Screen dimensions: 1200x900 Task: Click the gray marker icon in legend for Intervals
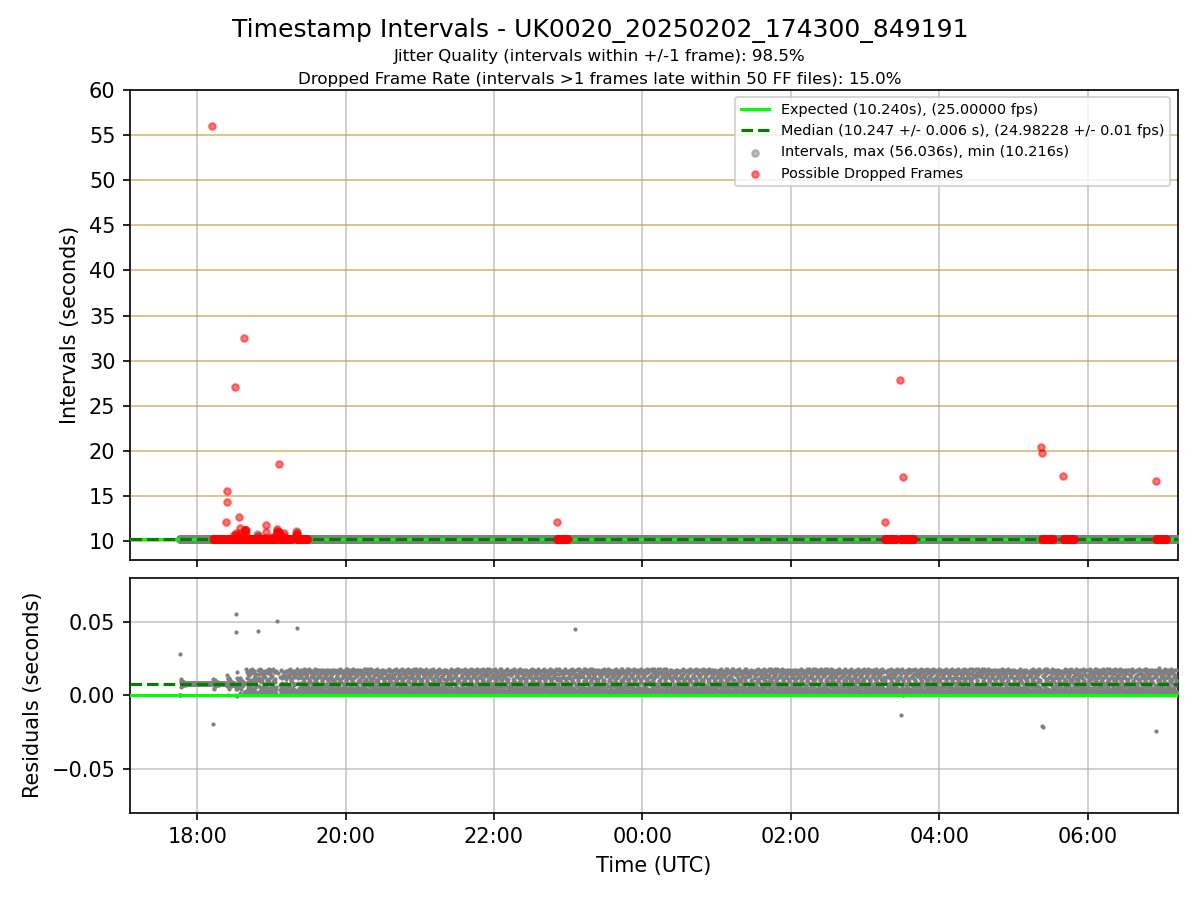click(x=755, y=153)
